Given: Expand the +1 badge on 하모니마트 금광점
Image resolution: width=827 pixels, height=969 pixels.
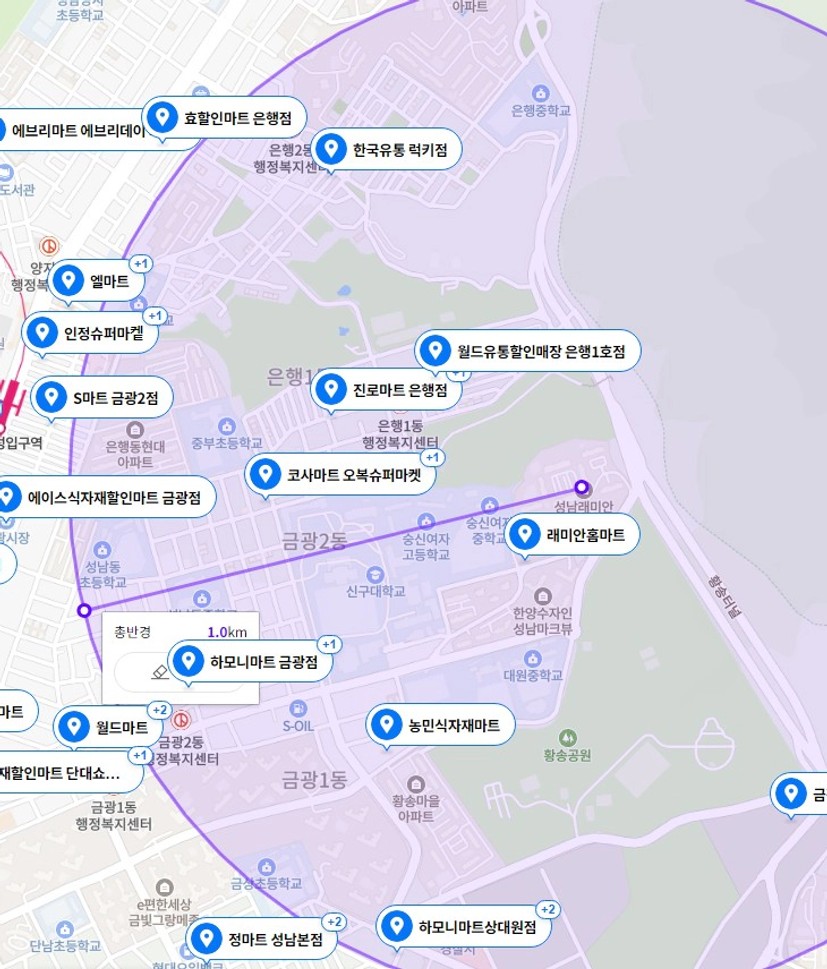Looking at the screenshot, I should (x=329, y=645).
